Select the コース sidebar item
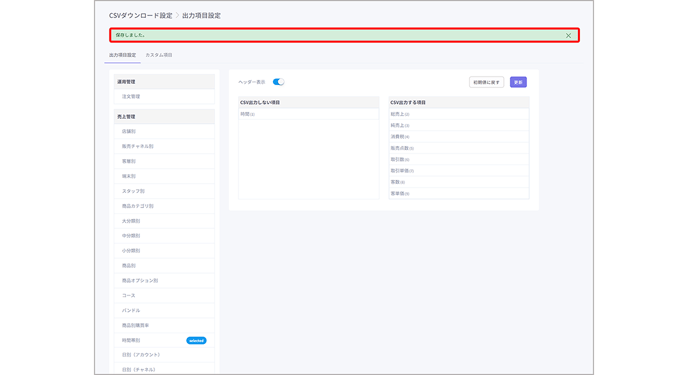The width and height of the screenshot is (688, 375). click(x=164, y=296)
